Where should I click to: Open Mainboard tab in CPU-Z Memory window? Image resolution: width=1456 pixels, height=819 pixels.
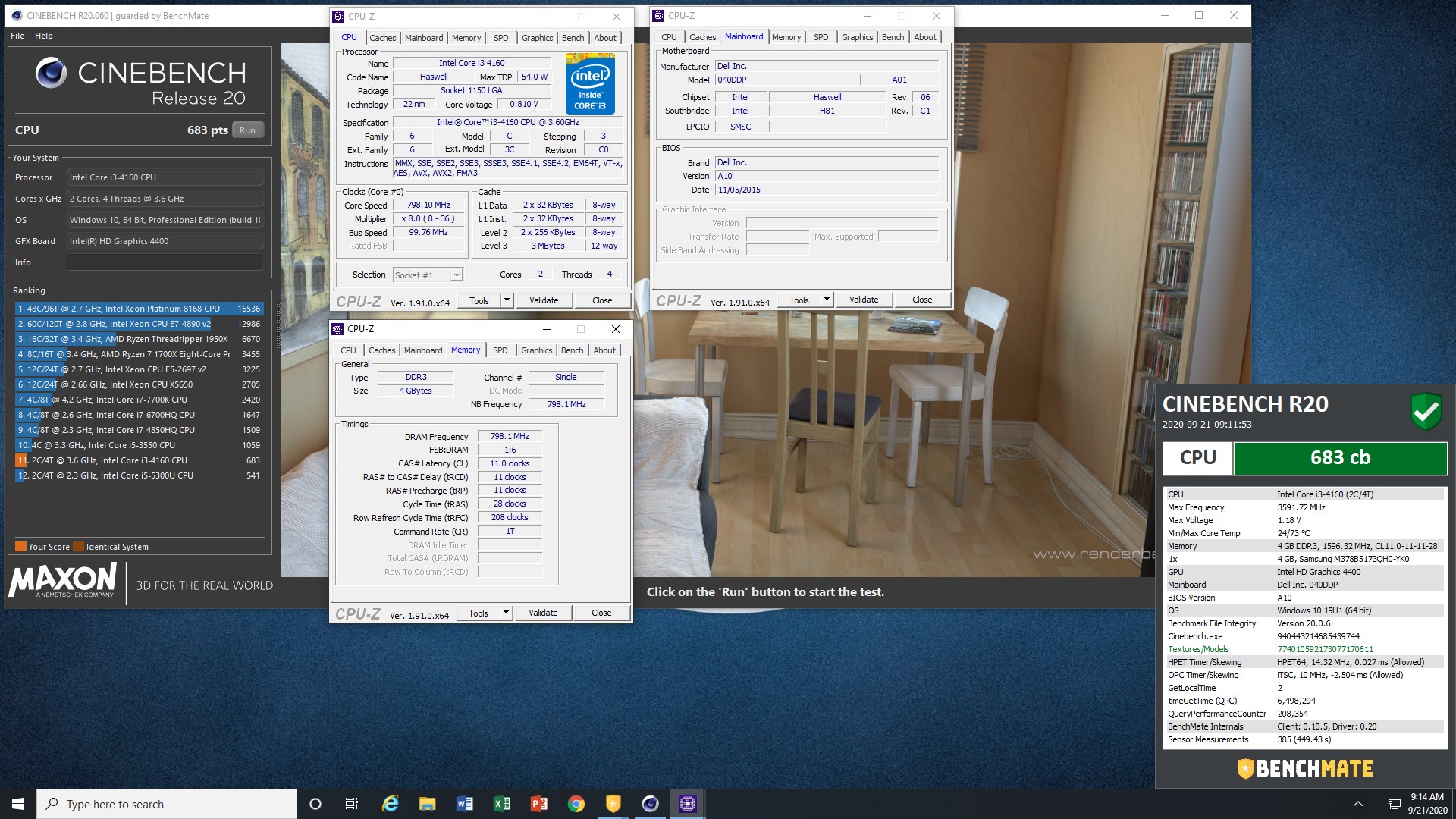[423, 350]
